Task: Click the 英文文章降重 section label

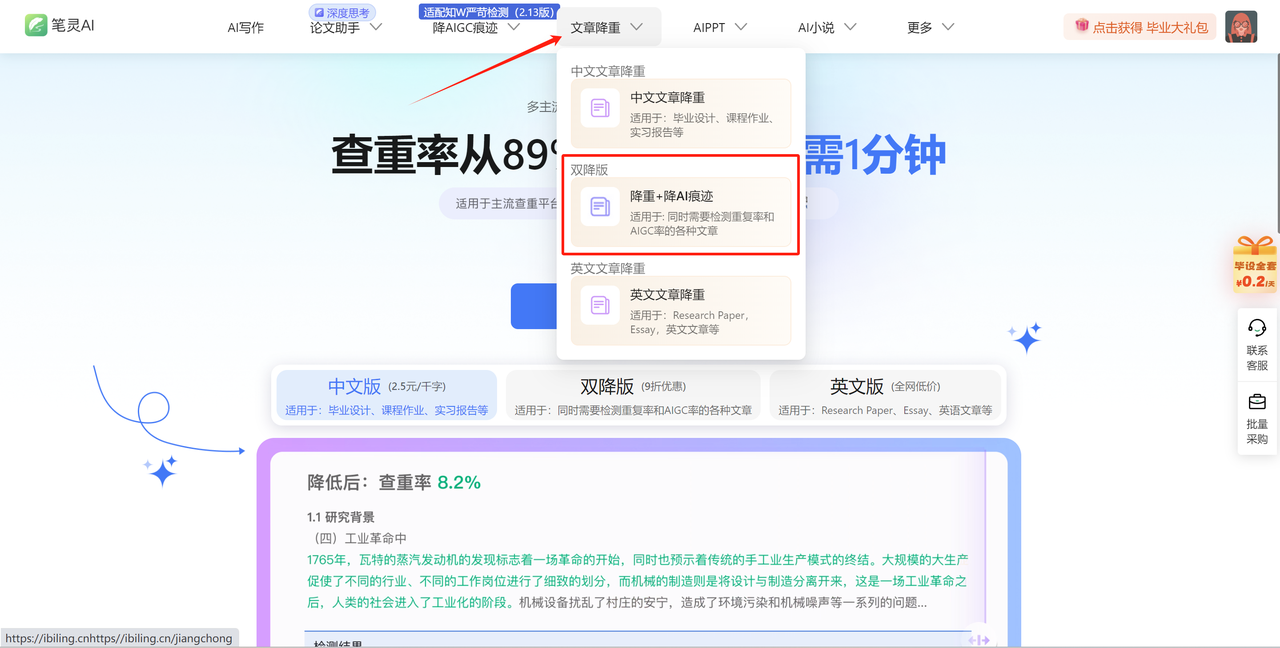Action: [x=608, y=268]
